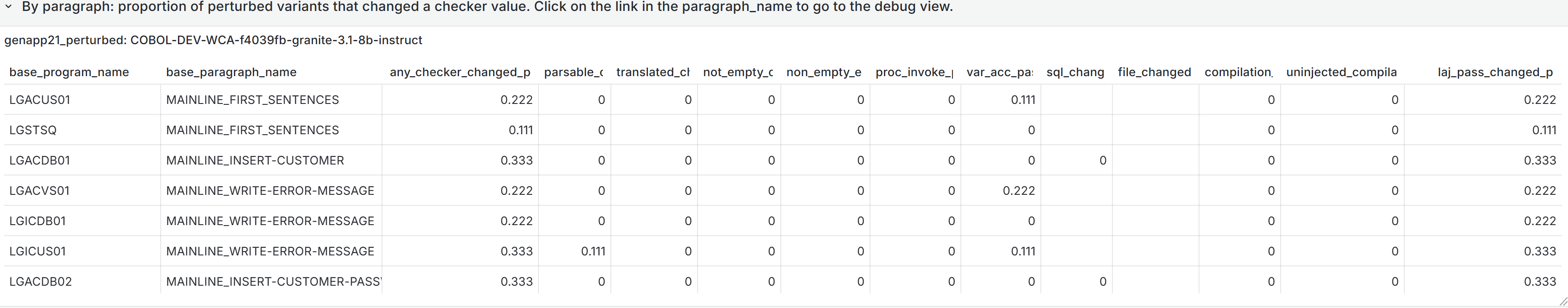
Task: Open MAINLINE_WRITE-ERROR-MESSAGE link for LGACVS01
Action: pos(270,191)
